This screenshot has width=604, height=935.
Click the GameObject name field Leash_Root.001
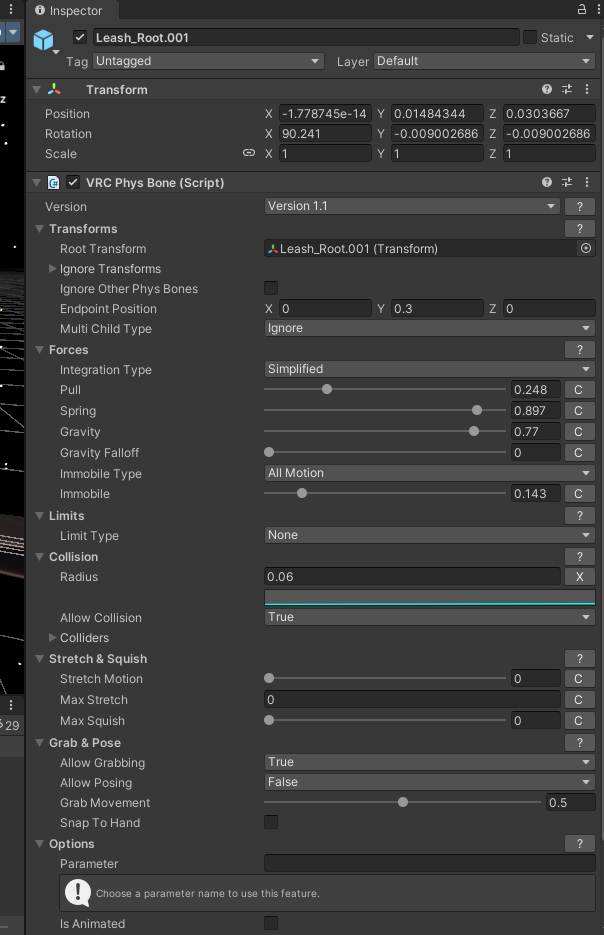pos(306,37)
